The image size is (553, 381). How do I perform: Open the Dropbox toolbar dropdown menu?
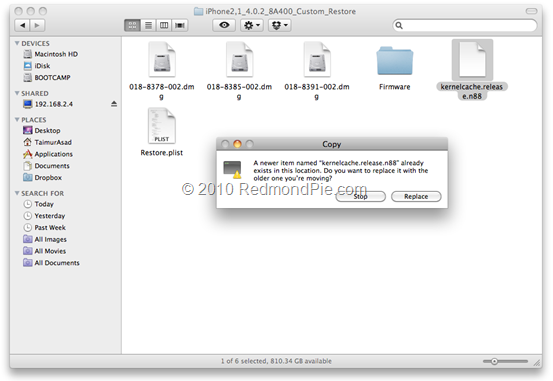coord(280,25)
